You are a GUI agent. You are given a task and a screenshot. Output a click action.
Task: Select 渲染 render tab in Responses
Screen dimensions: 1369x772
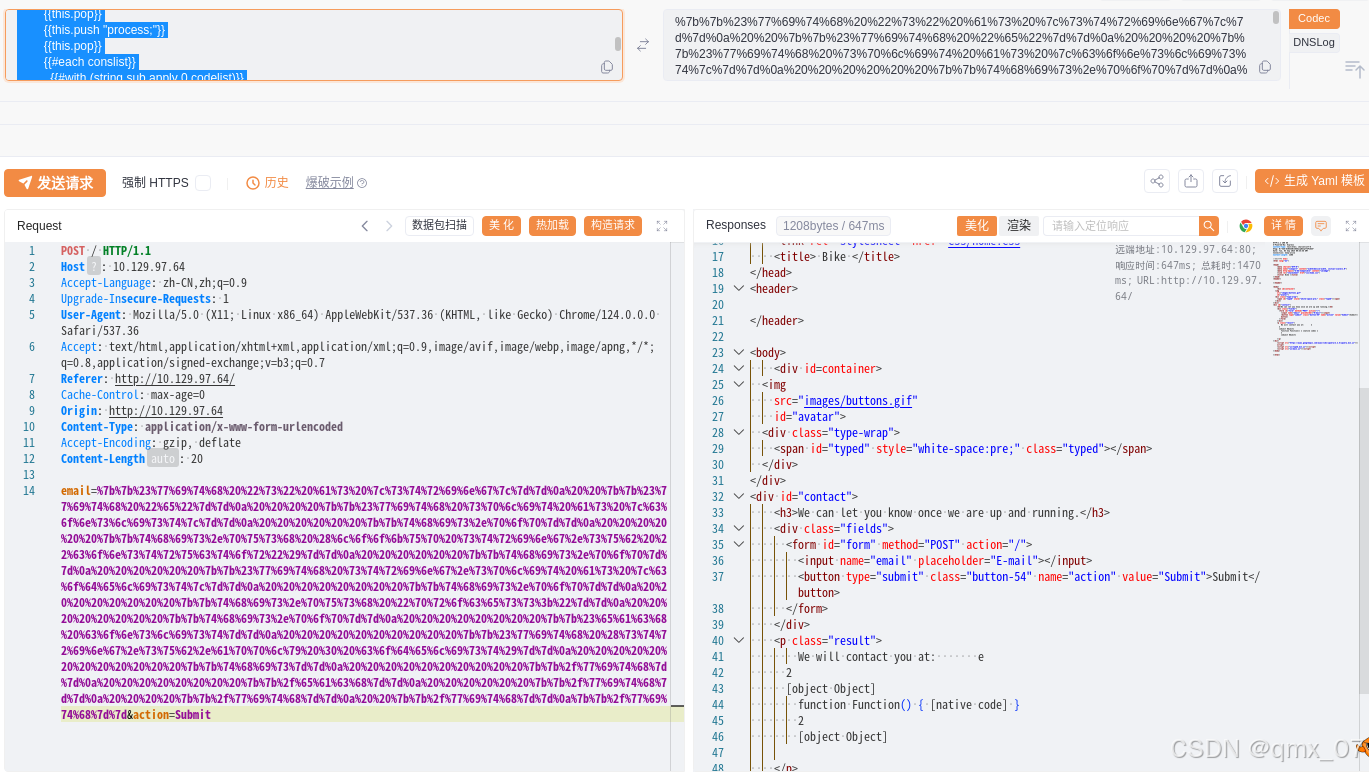click(1019, 226)
